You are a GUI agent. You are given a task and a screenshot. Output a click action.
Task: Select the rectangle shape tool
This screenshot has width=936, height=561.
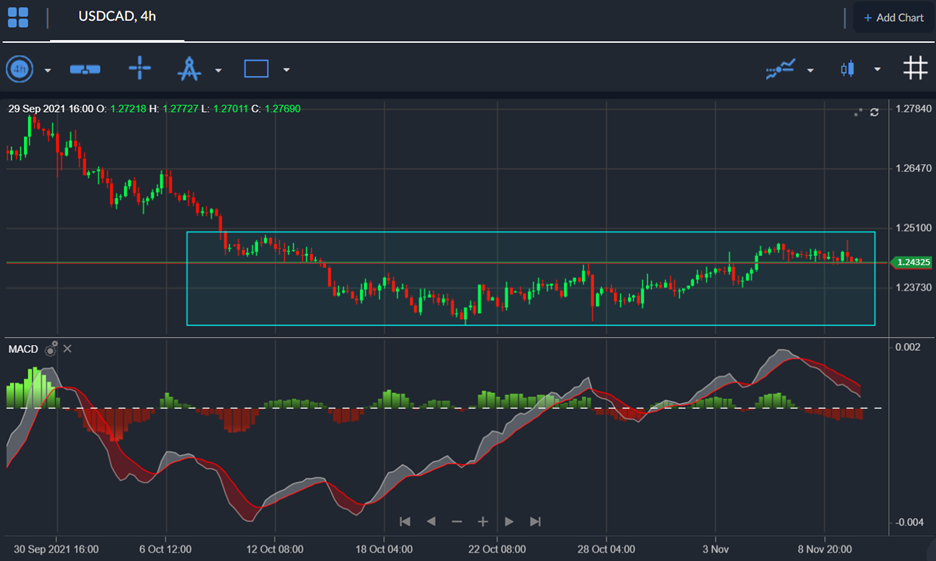point(256,69)
